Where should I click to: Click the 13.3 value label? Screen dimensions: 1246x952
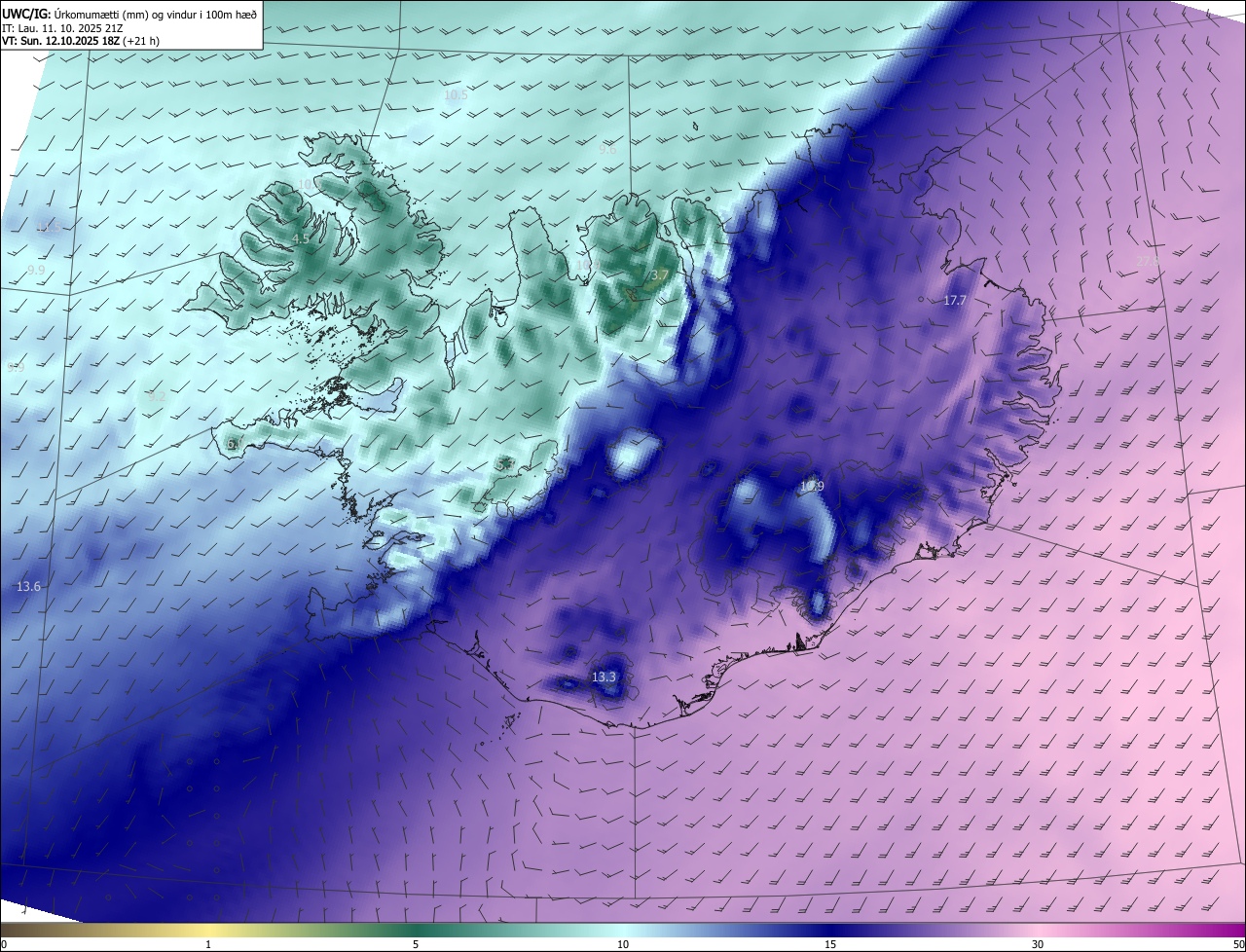[x=604, y=677]
